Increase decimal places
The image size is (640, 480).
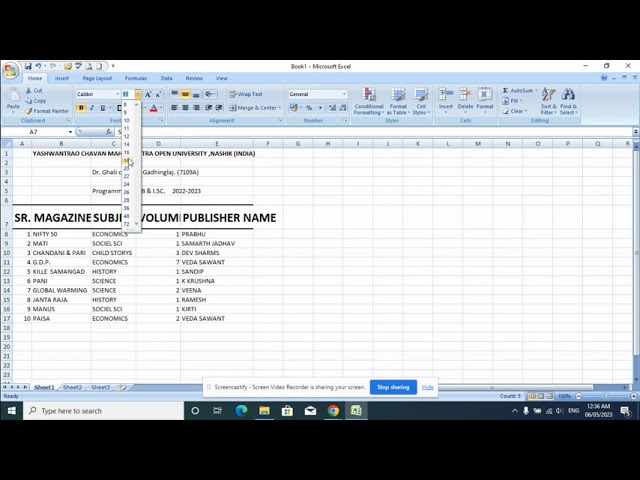click(x=332, y=108)
